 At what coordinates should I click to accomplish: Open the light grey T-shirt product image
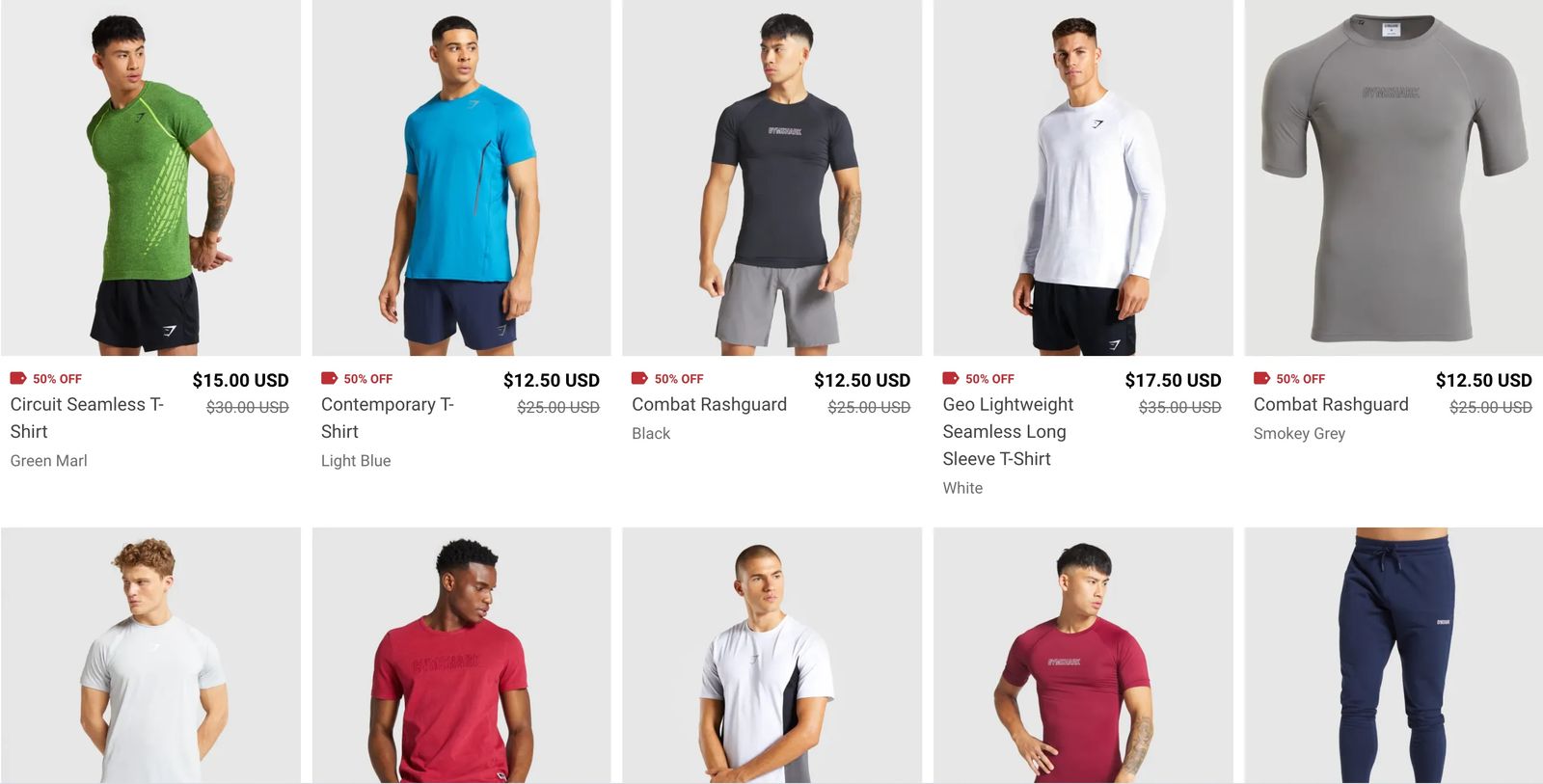[150, 656]
